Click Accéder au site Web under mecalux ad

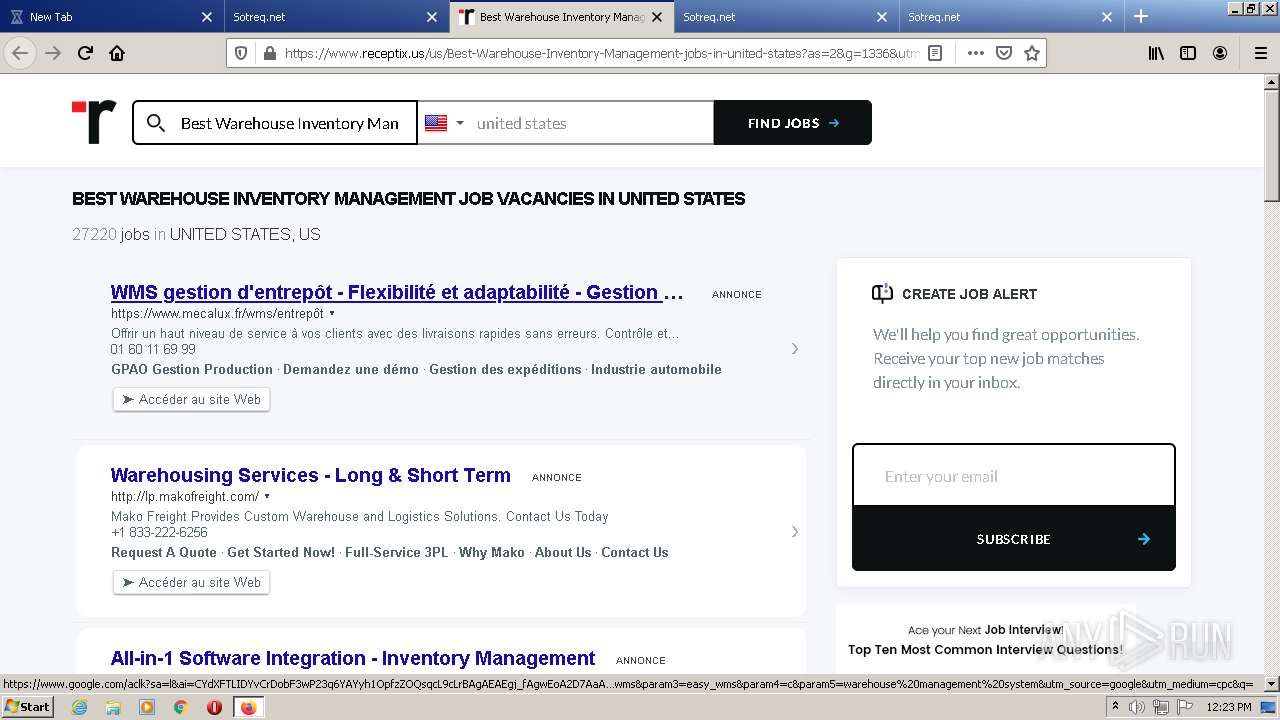(x=191, y=399)
